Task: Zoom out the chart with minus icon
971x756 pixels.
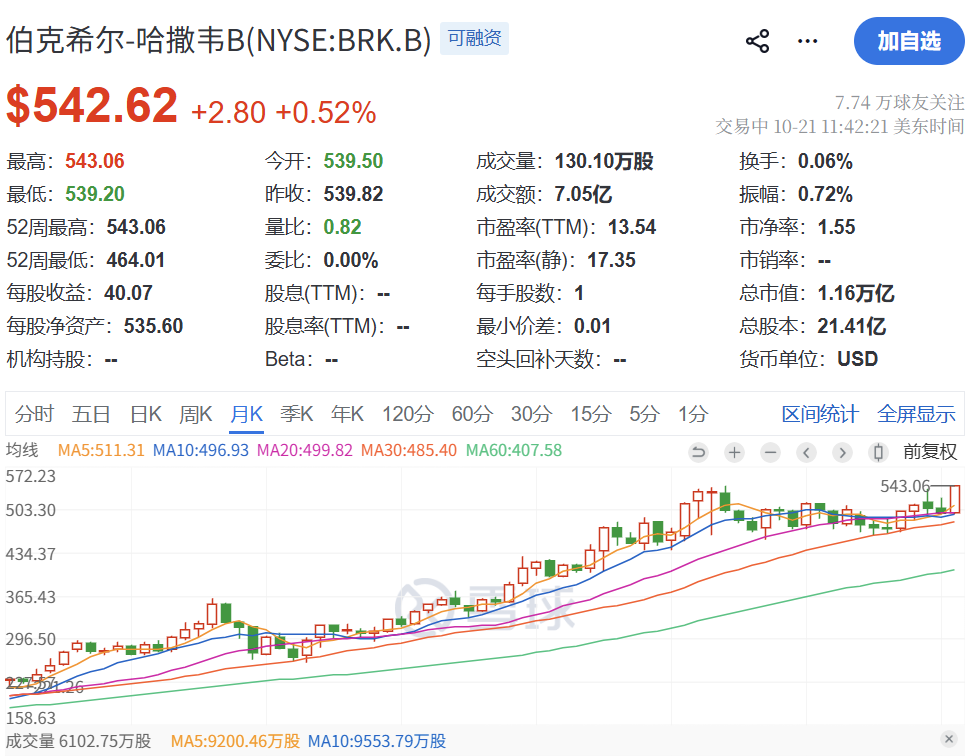Action: click(x=770, y=453)
